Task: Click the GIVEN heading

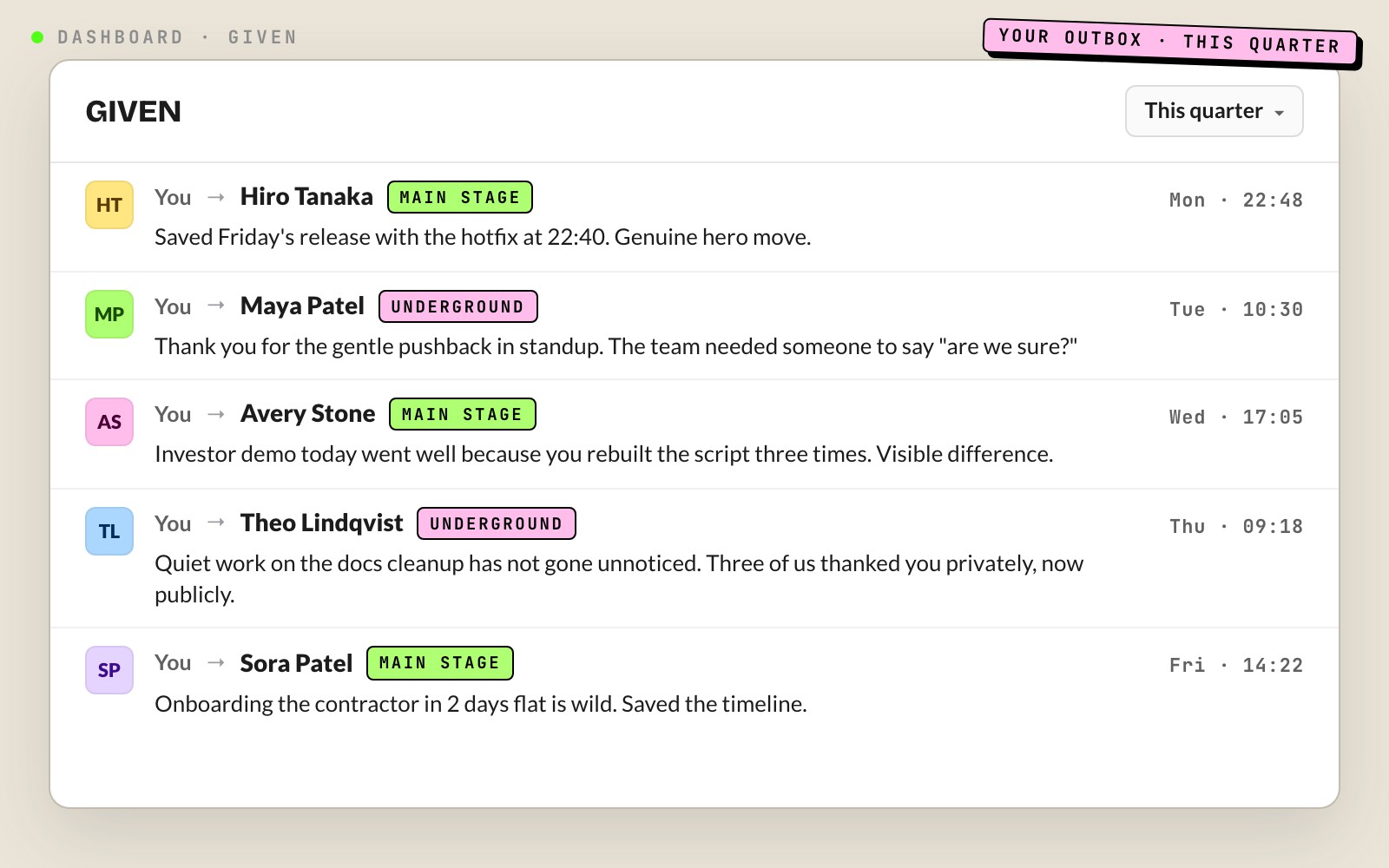Action: pos(134,111)
